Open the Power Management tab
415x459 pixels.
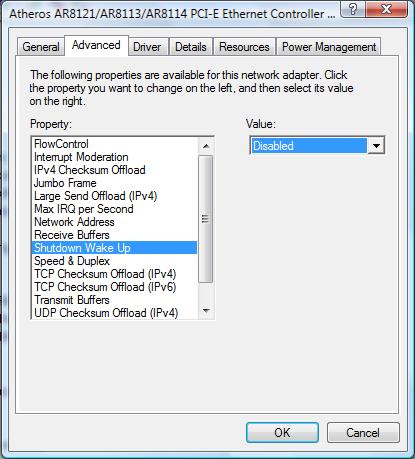(x=329, y=47)
